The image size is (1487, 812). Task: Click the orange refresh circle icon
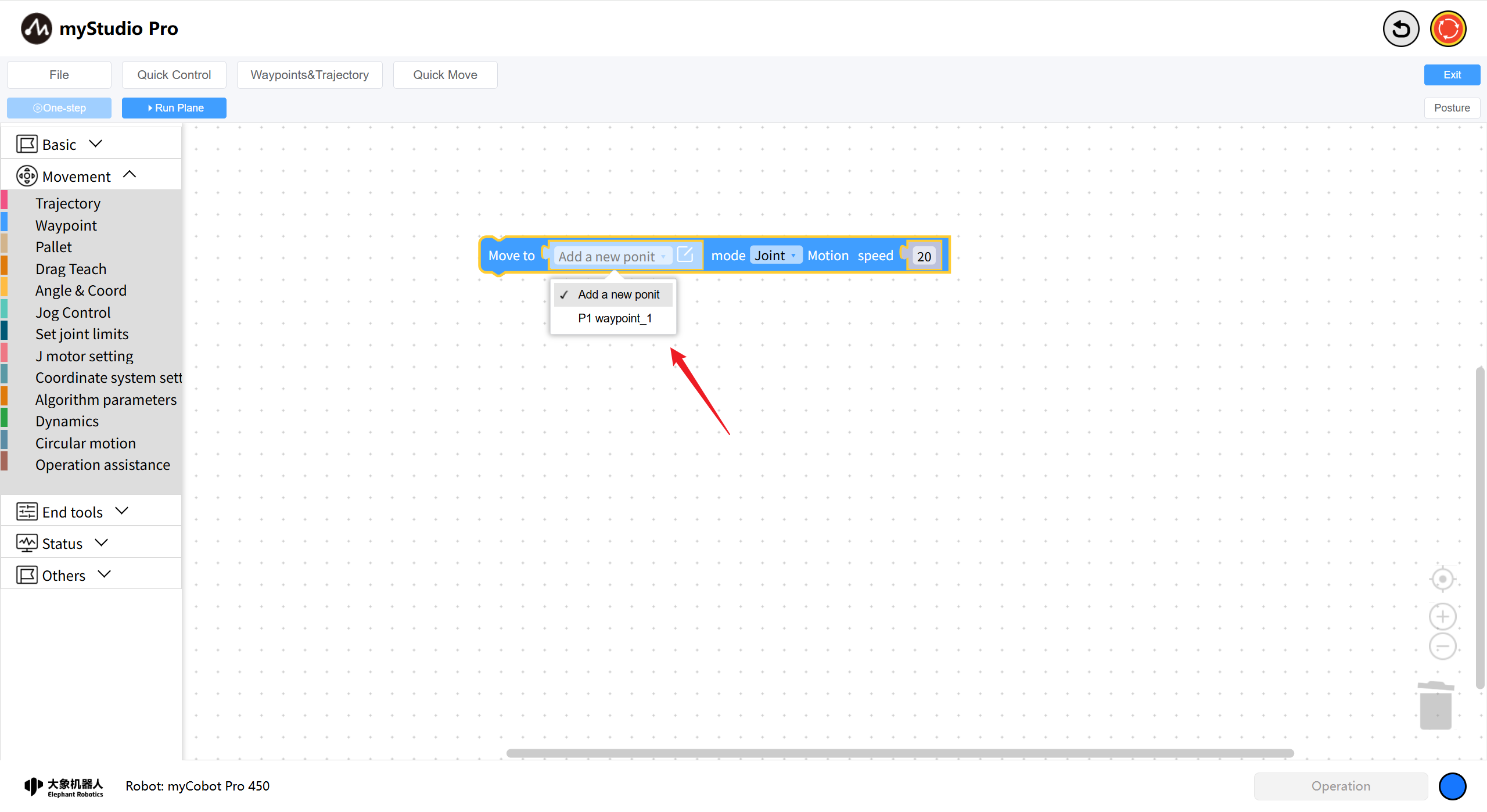click(x=1448, y=28)
